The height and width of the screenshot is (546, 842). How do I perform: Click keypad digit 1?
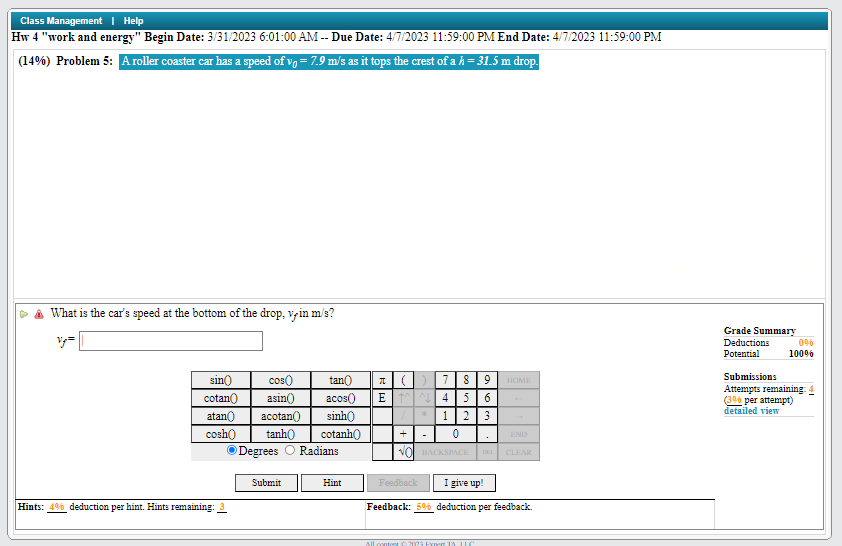tap(445, 416)
